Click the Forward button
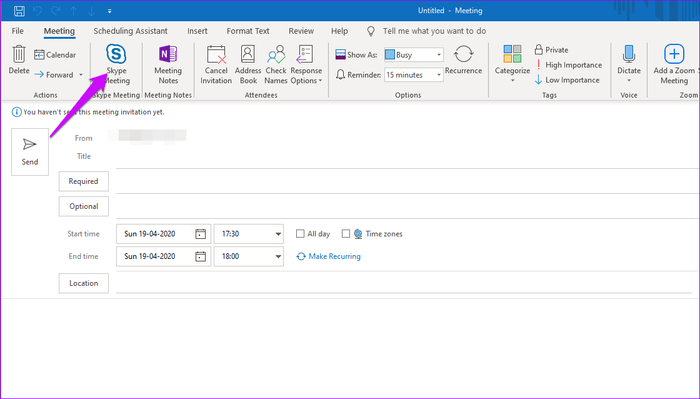The image size is (700, 399). 54,75
